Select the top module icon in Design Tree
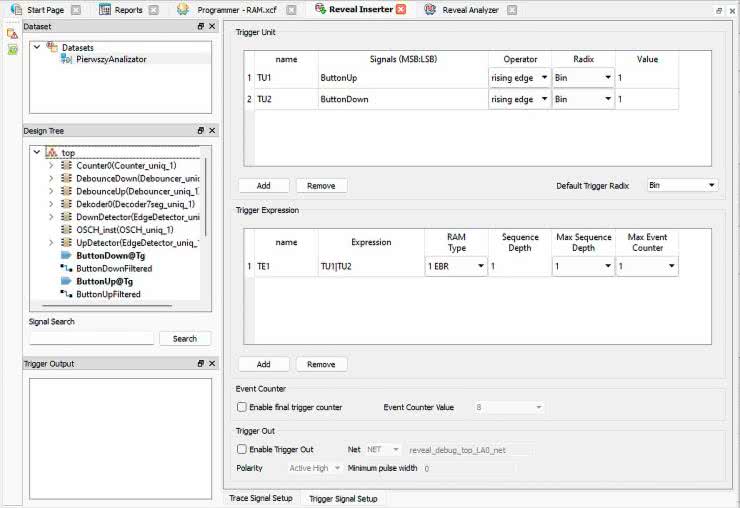The width and height of the screenshot is (740, 508). [x=52, y=152]
